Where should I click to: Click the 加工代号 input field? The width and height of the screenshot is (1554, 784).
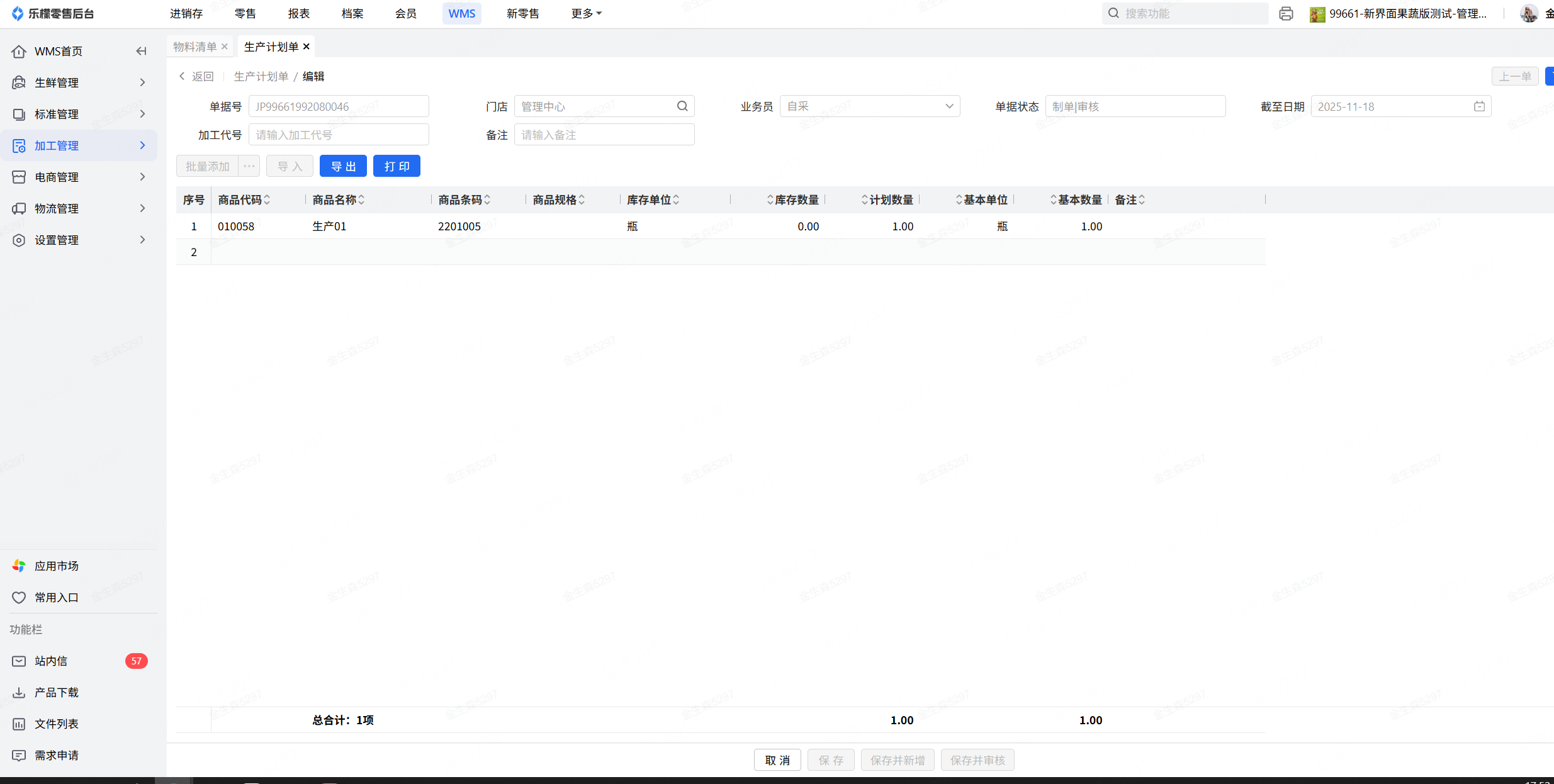coord(339,135)
